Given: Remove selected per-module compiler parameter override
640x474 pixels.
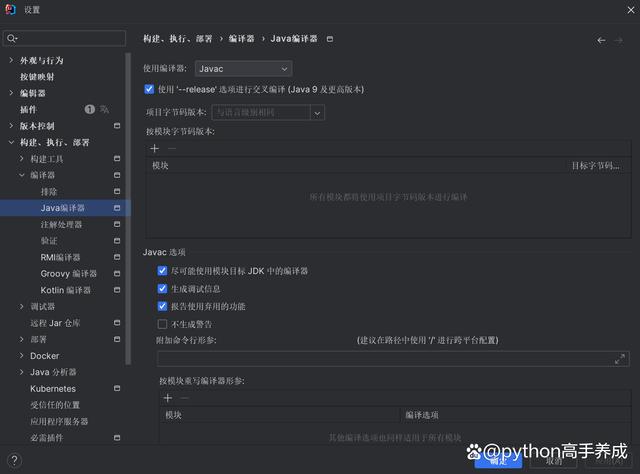Looking at the screenshot, I should (x=184, y=398).
